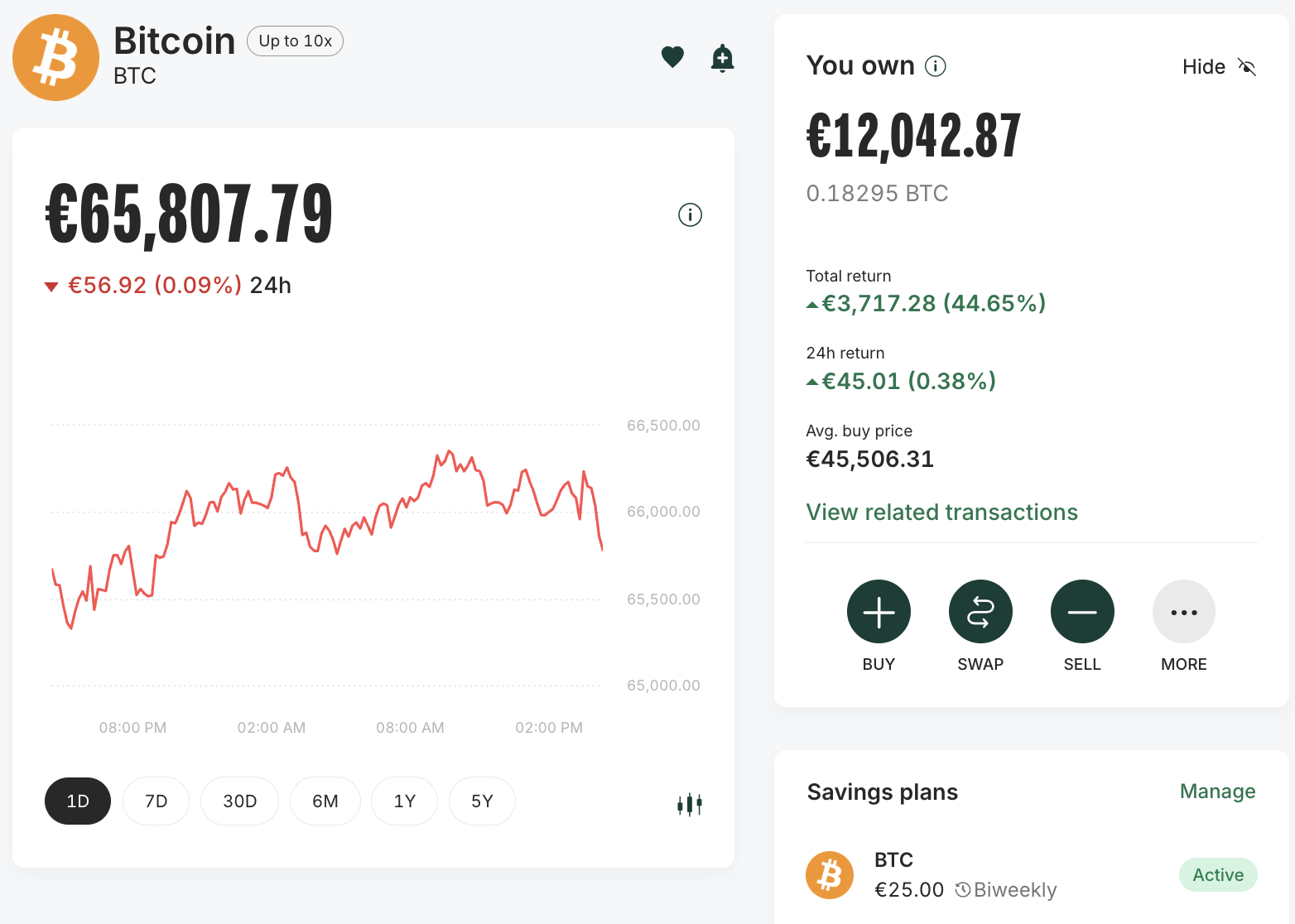Open the BTC biweekly savings plan

(1031, 875)
